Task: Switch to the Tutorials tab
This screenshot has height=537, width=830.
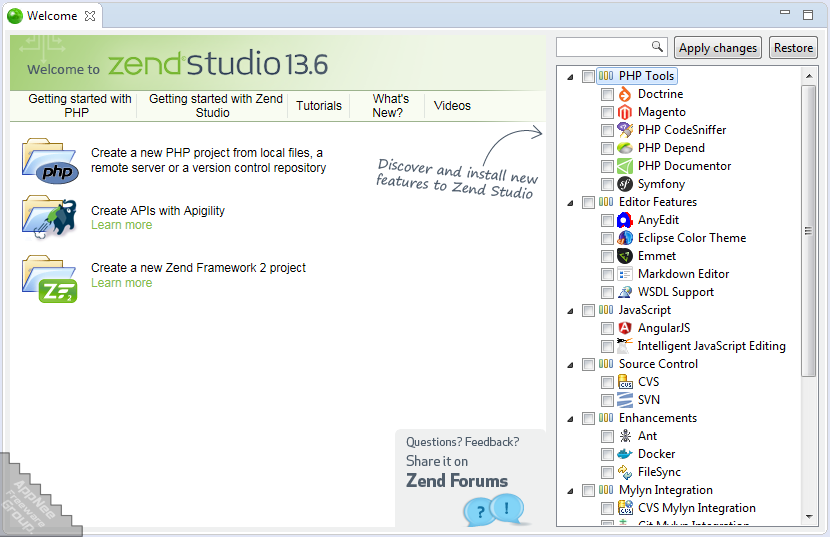Action: pyautogui.click(x=319, y=105)
